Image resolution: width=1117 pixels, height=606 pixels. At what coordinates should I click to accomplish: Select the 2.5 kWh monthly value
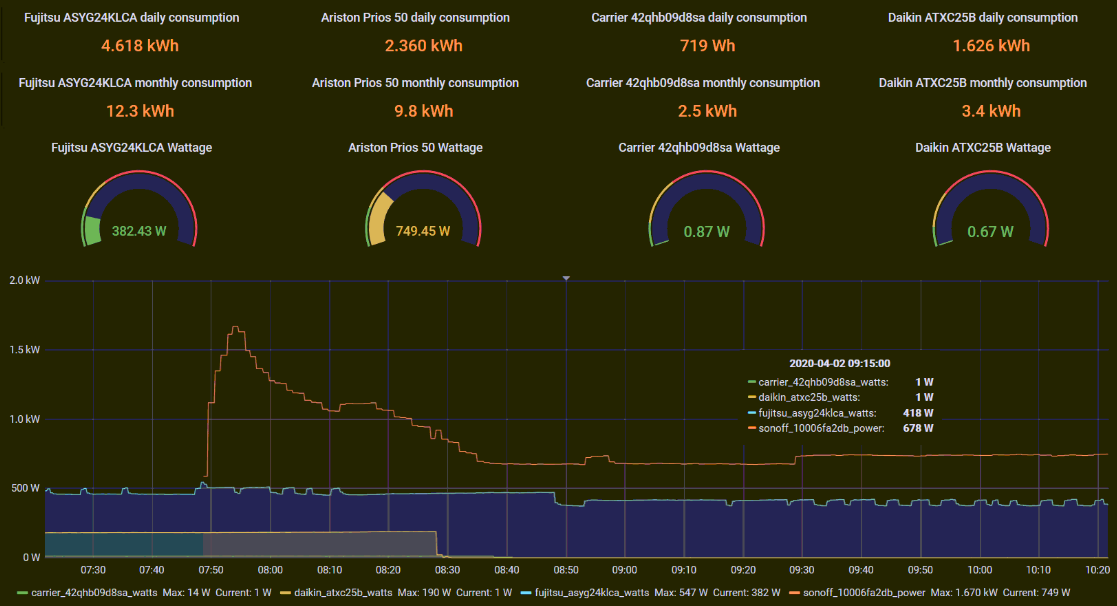[707, 111]
